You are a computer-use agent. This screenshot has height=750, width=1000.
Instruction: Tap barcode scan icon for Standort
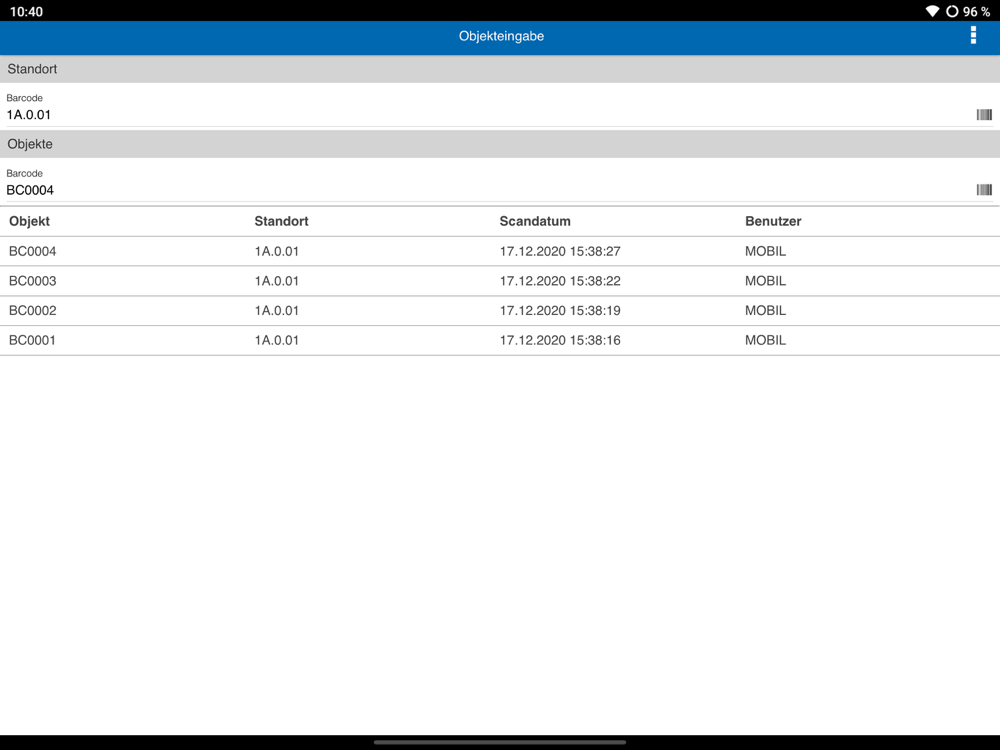tap(984, 115)
